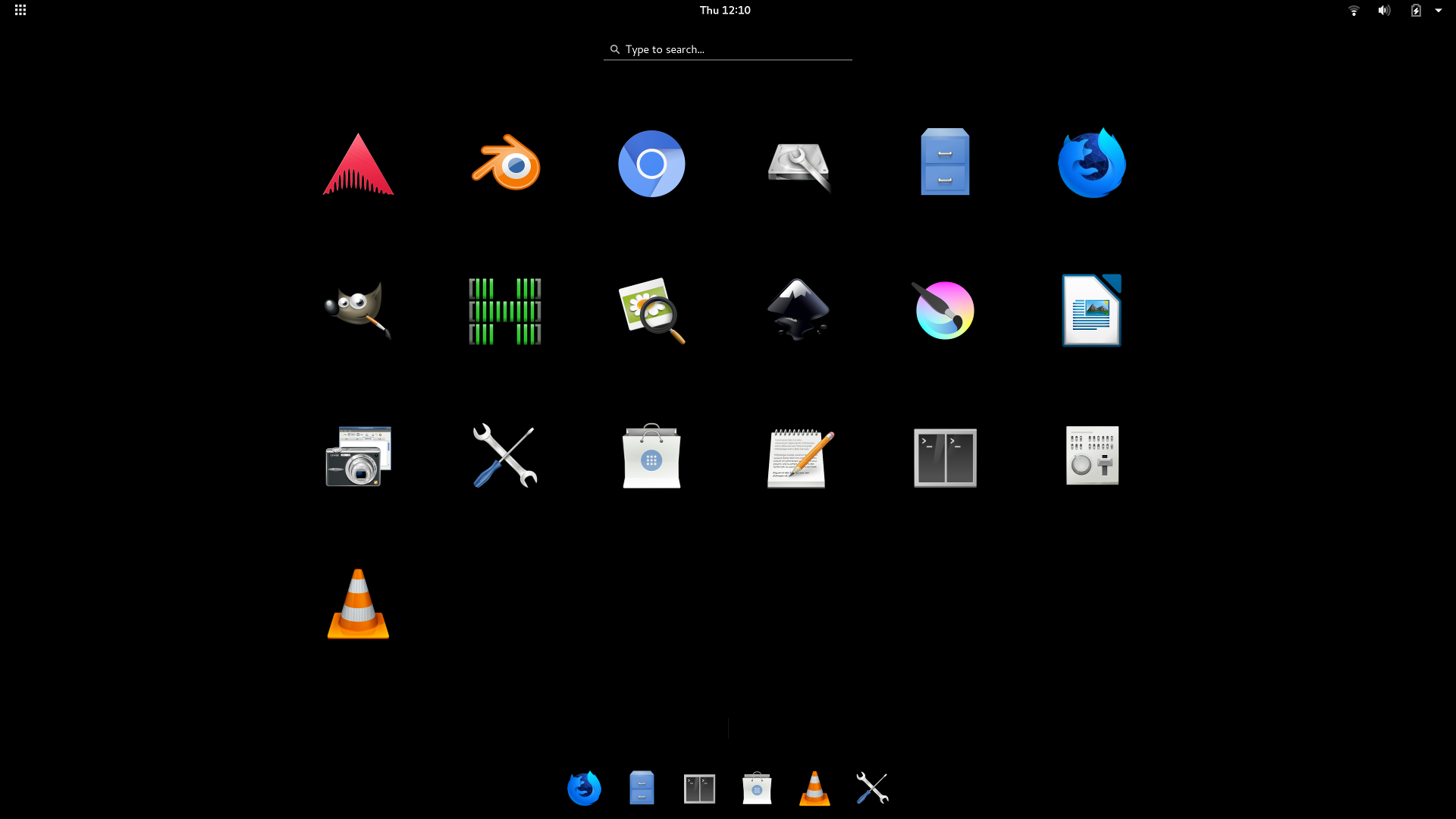Open Software shopping bag icon in grid
1456x819 pixels.
tap(651, 456)
